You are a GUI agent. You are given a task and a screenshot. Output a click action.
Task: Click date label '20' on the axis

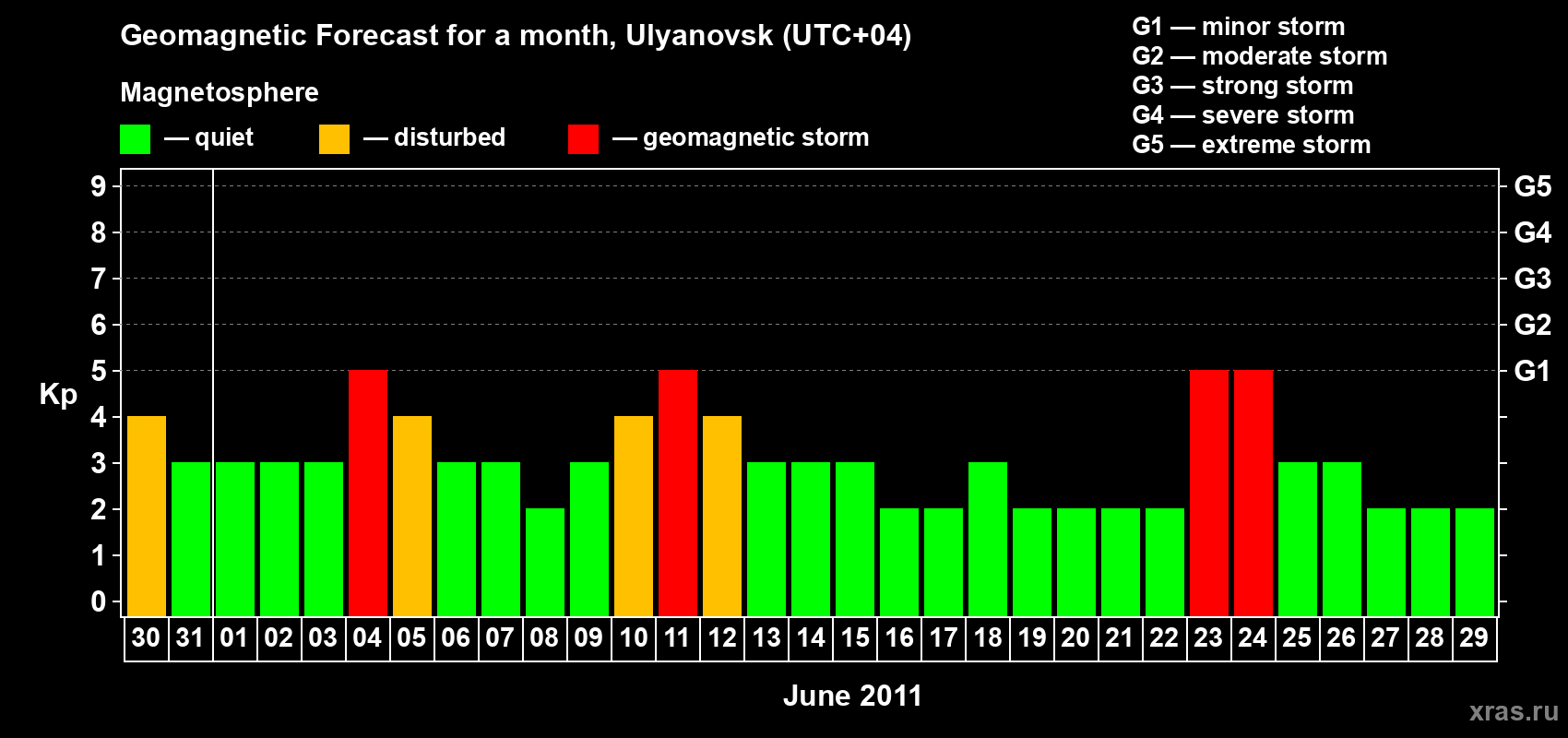click(x=1075, y=638)
